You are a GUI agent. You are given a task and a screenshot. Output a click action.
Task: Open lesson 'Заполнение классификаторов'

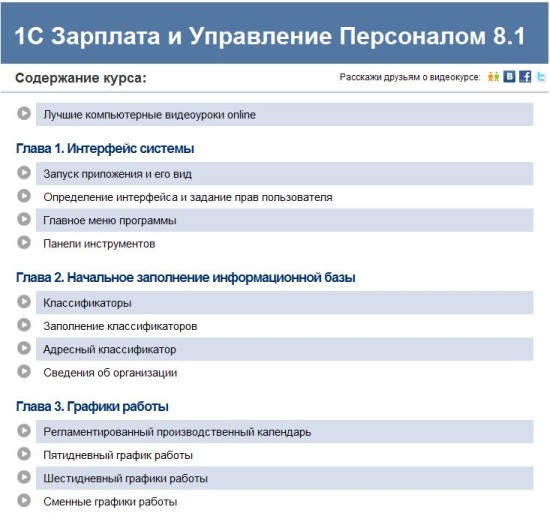(120, 326)
